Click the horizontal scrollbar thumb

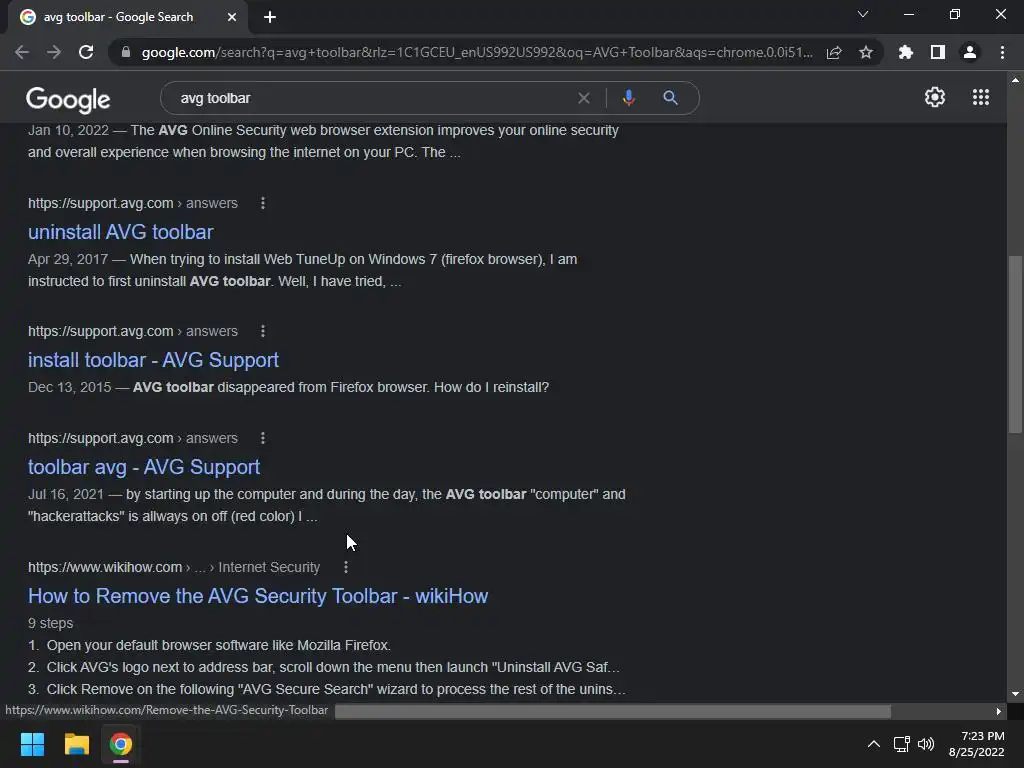[x=613, y=711]
